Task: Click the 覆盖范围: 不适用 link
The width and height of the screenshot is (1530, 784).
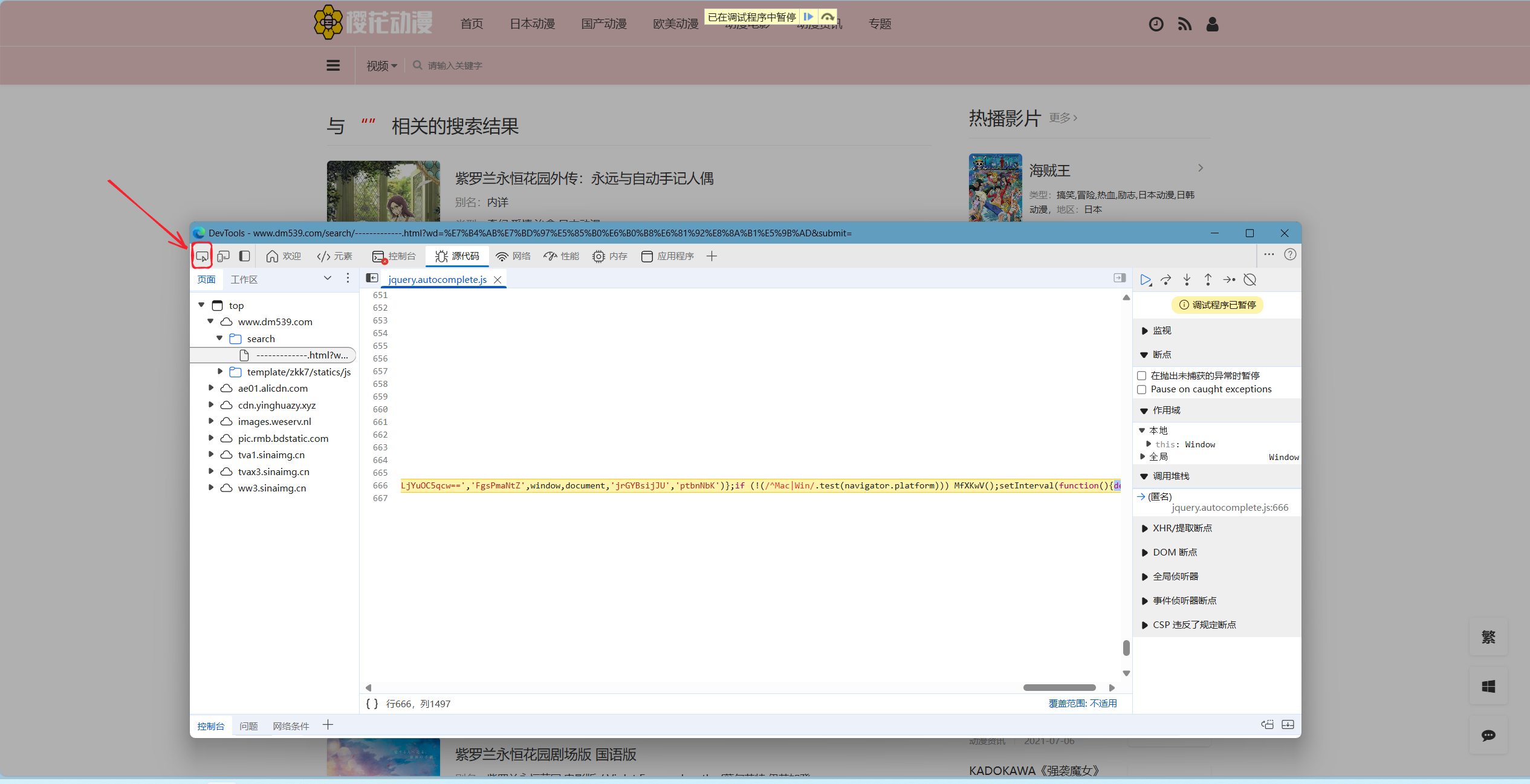Action: coord(1082,704)
